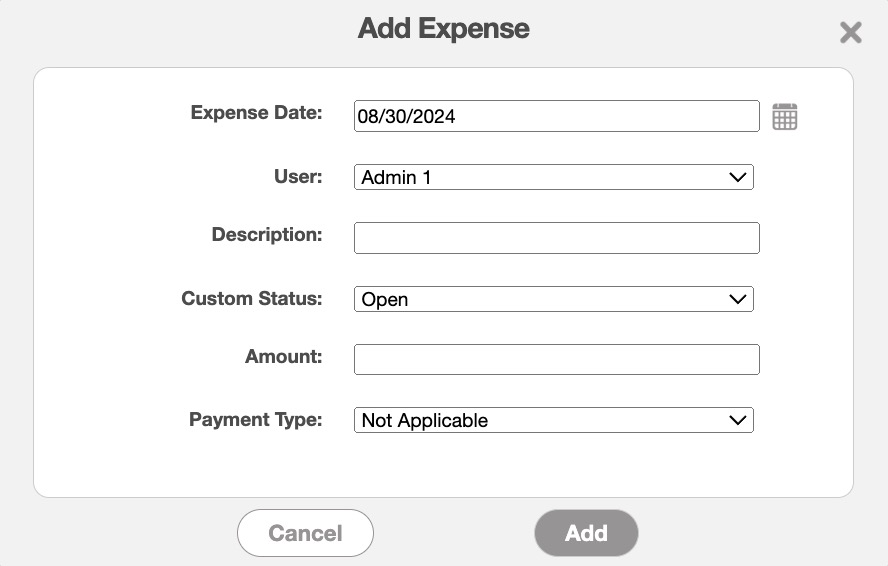Expand User list via its chevron arrow
888x566 pixels.
[738, 177]
